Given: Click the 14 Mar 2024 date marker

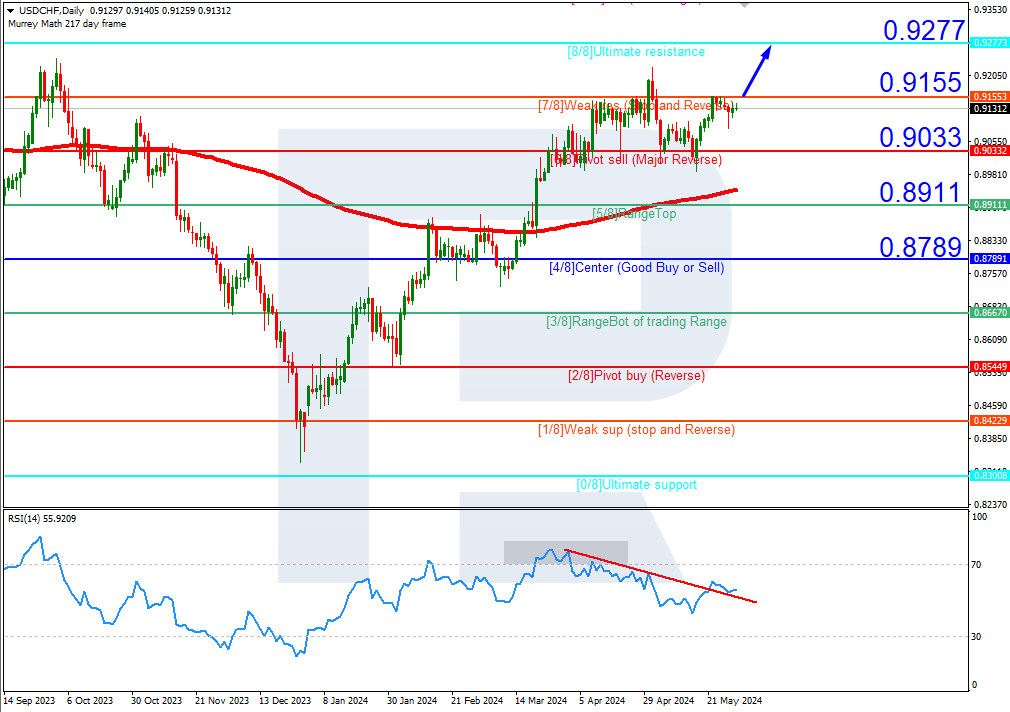Looking at the screenshot, I should (541, 700).
